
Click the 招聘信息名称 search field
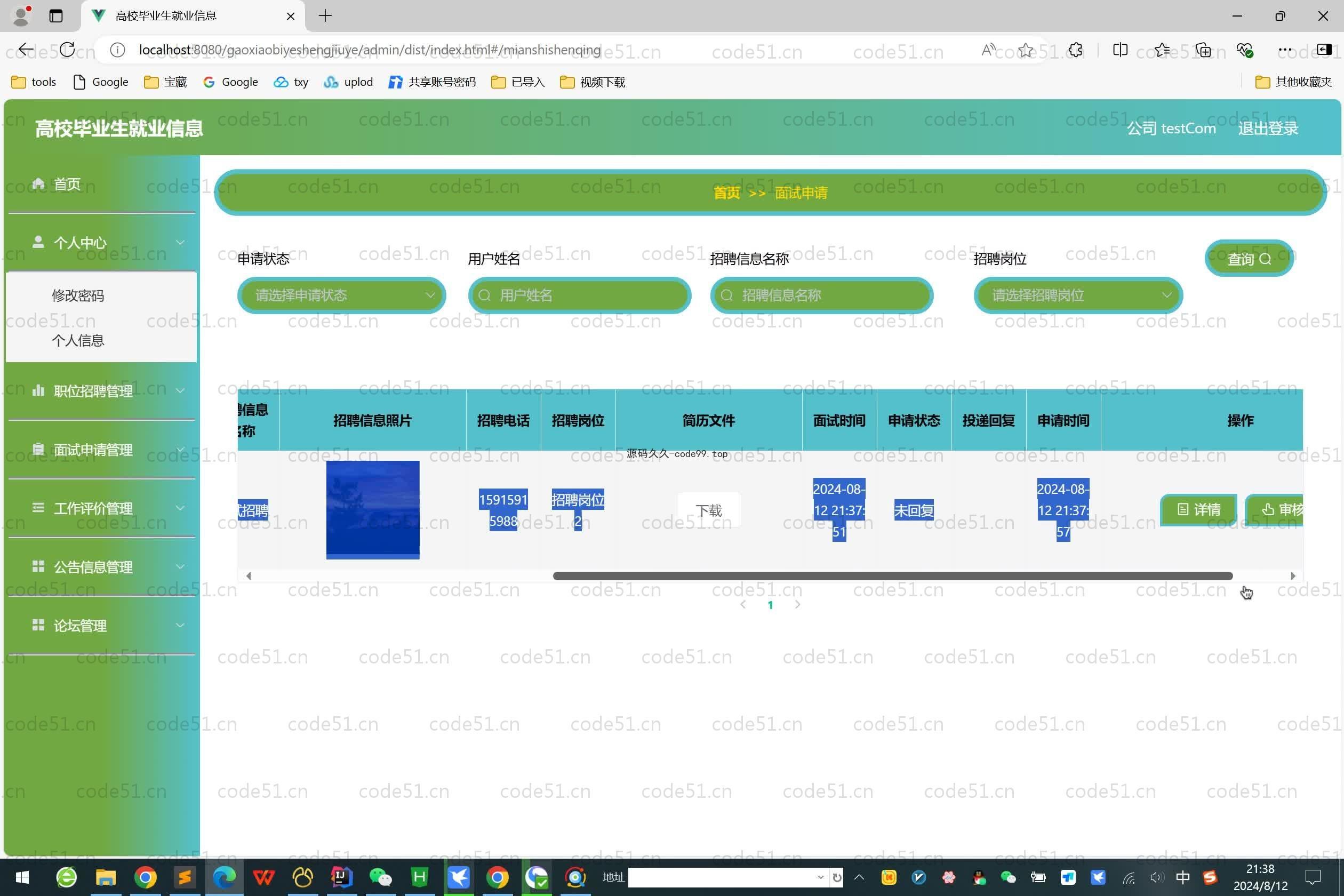click(x=821, y=295)
